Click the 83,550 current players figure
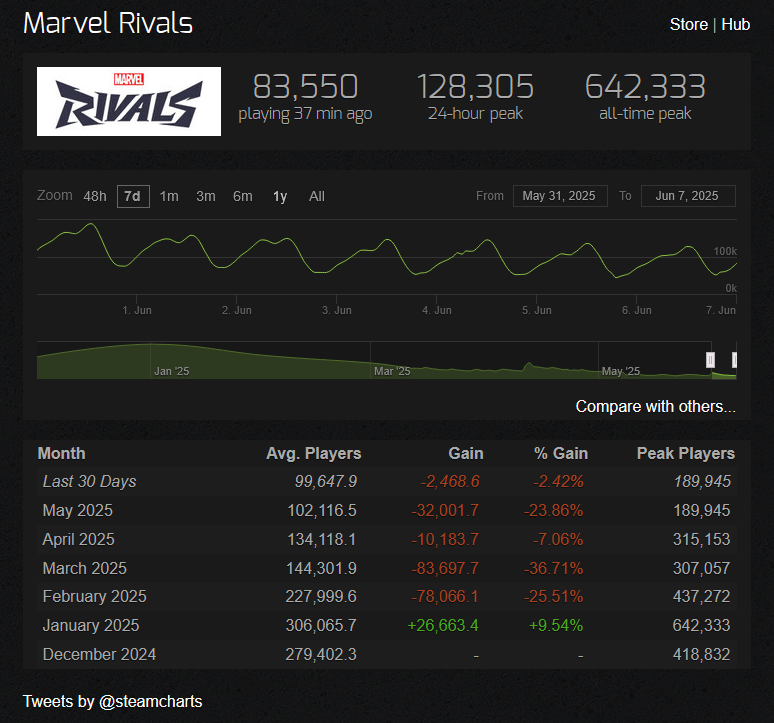Screen dimensions: 774x723 coord(306,86)
